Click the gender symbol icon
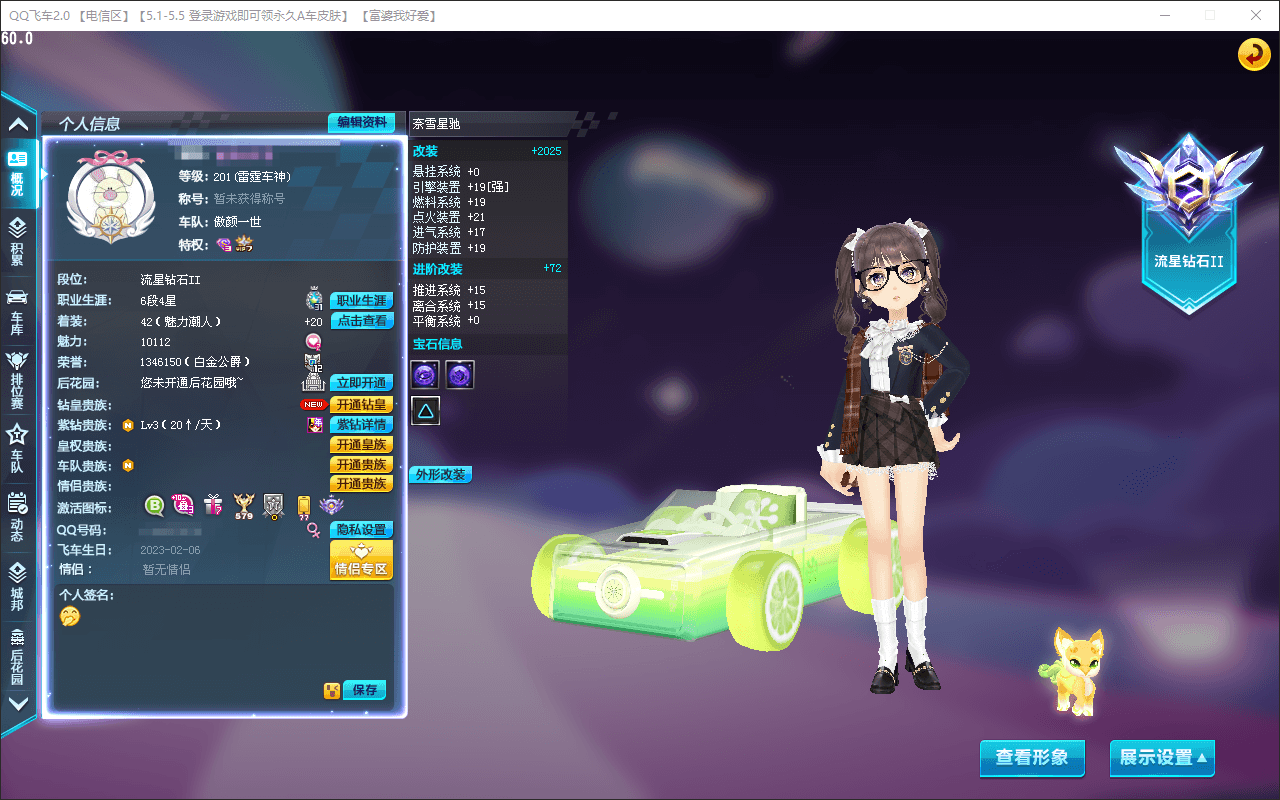 click(x=313, y=531)
